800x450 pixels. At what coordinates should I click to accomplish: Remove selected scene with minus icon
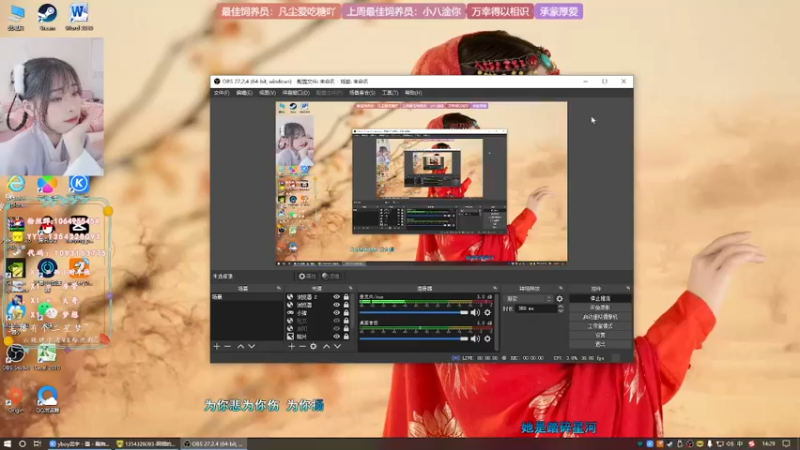pyautogui.click(x=228, y=346)
